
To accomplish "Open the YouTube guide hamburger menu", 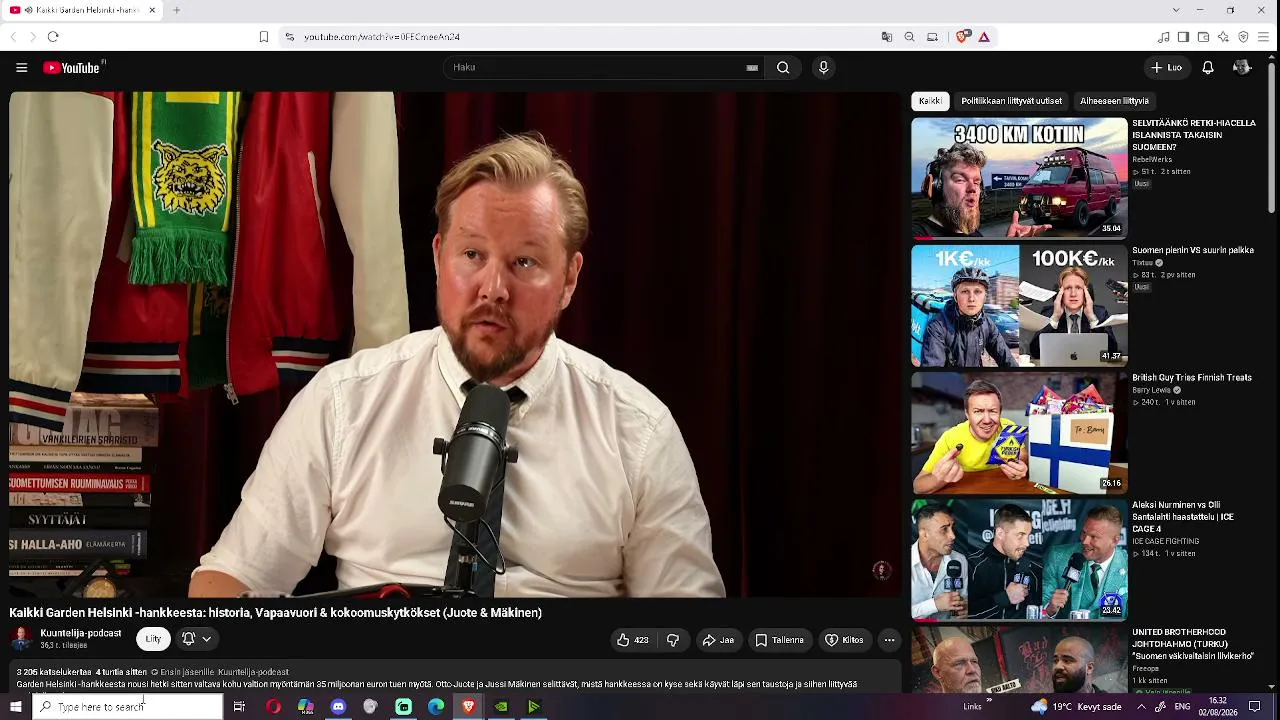I will tap(21, 68).
